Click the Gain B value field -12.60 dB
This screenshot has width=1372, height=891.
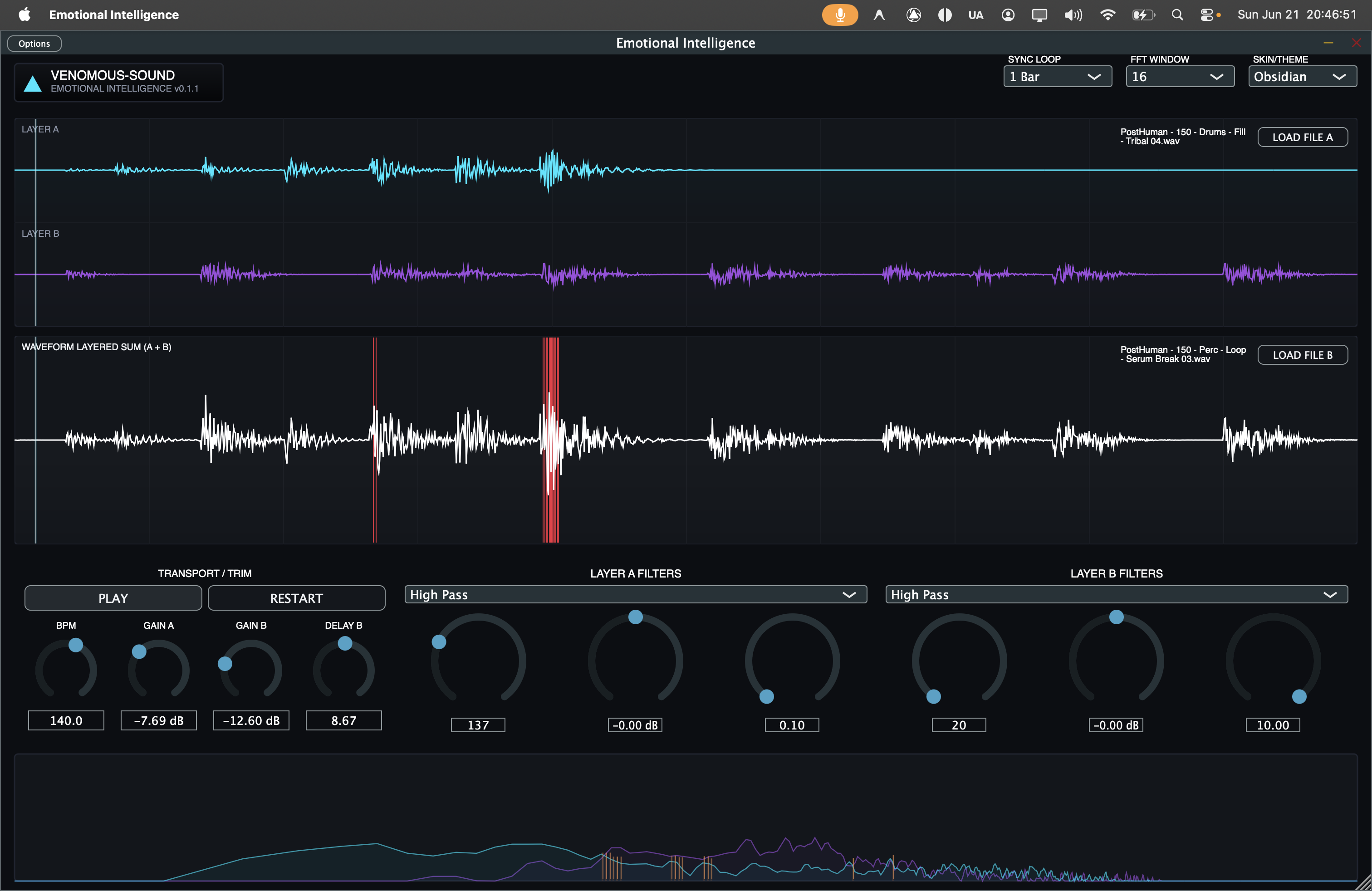(251, 720)
